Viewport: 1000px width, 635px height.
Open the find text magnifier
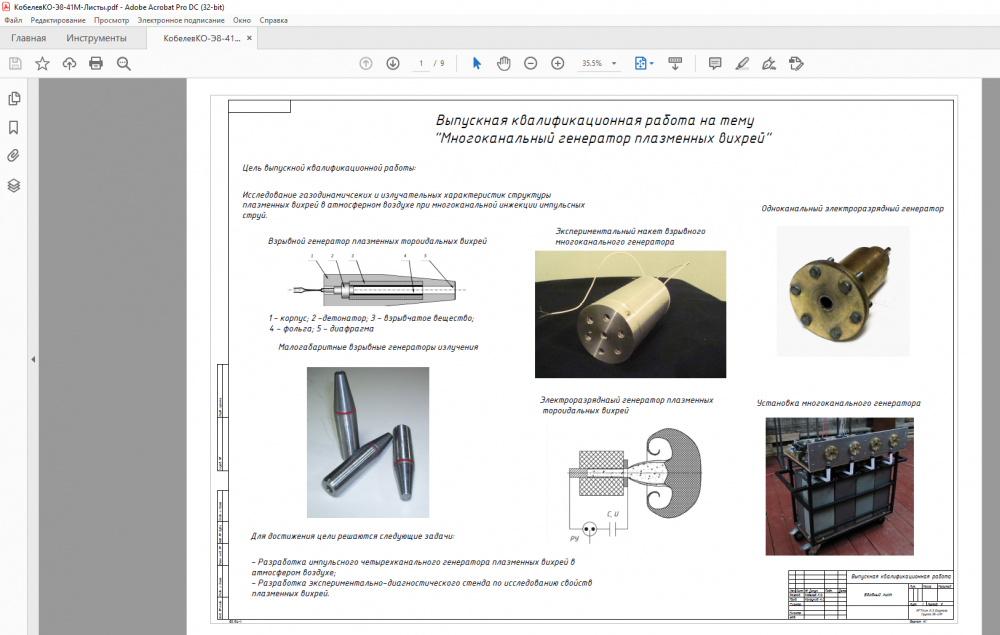click(123, 63)
